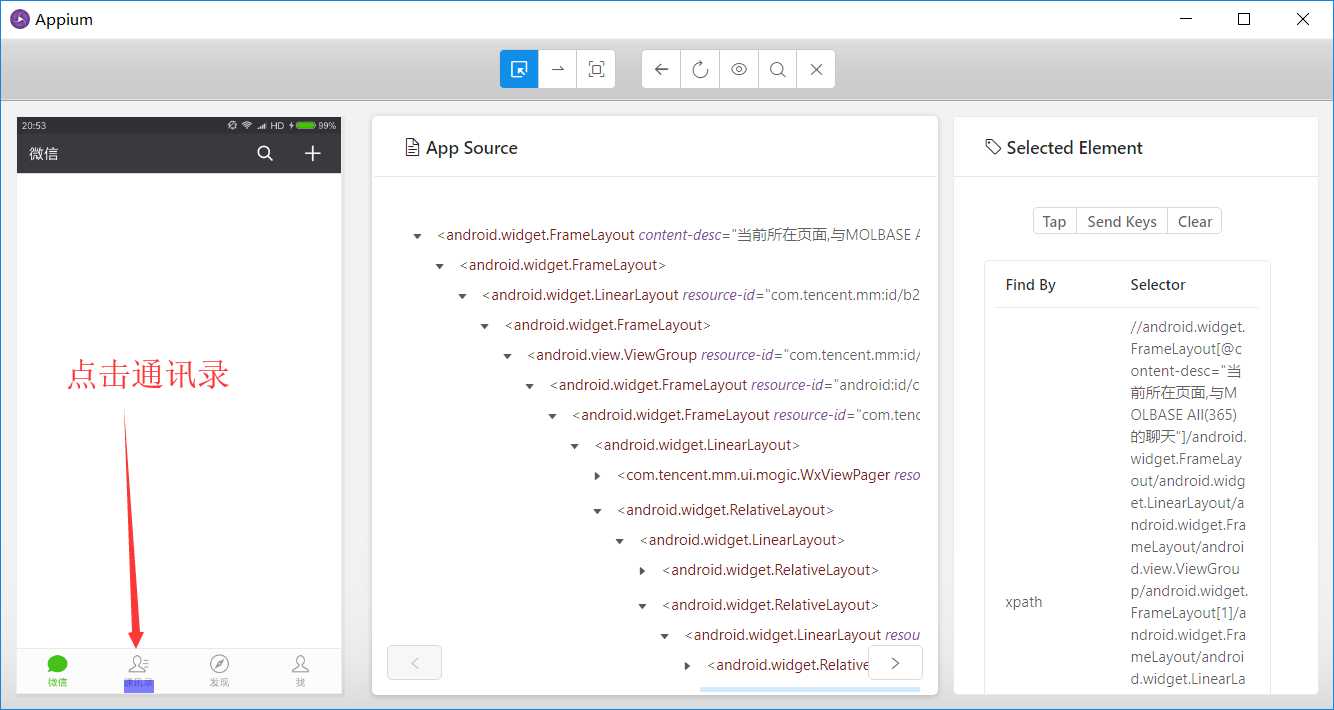1334x710 pixels.
Task: Open 通讯录 contacts tab in phone
Action: [x=139, y=670]
